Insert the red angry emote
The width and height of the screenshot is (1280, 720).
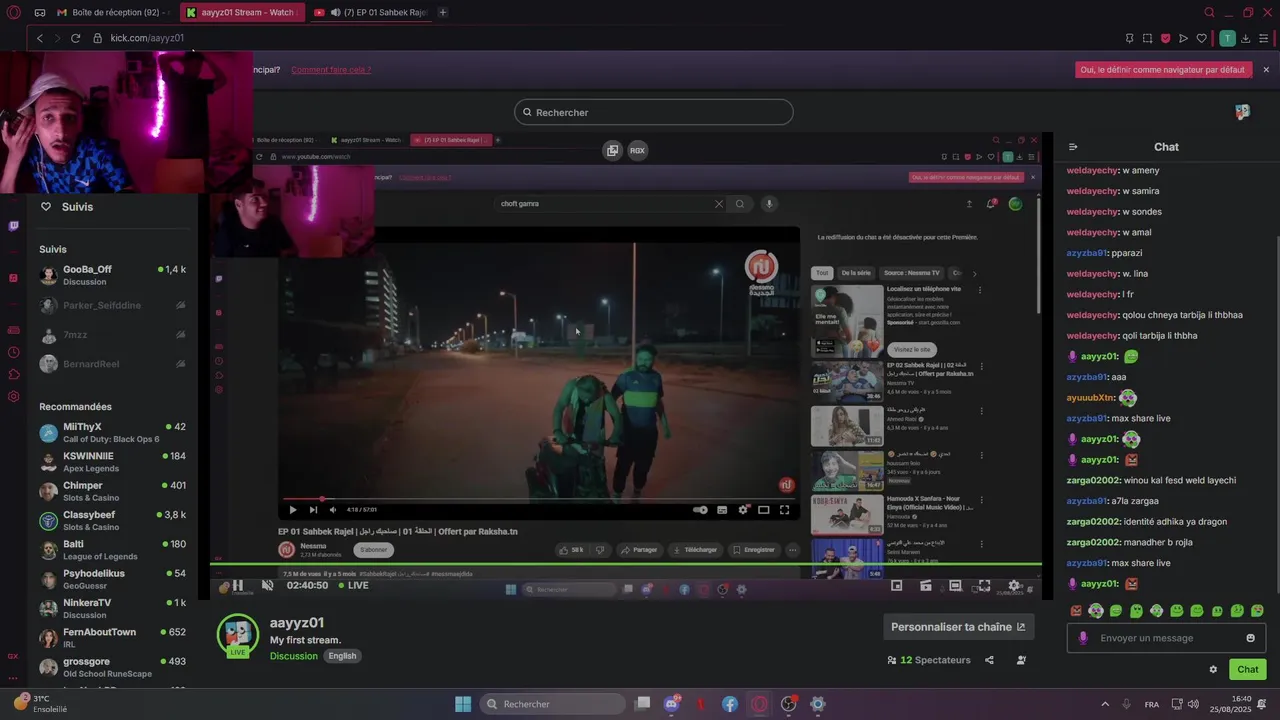[x=1076, y=611]
